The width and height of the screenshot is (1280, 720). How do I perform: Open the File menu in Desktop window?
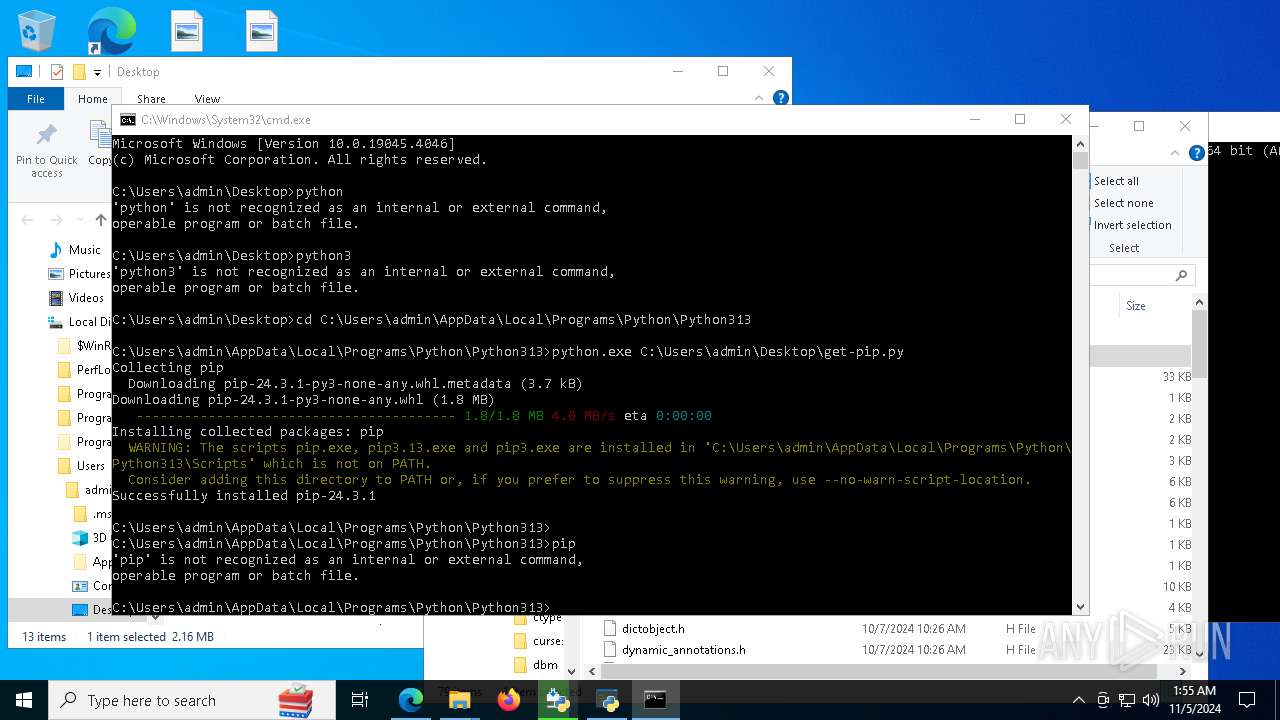pos(36,99)
